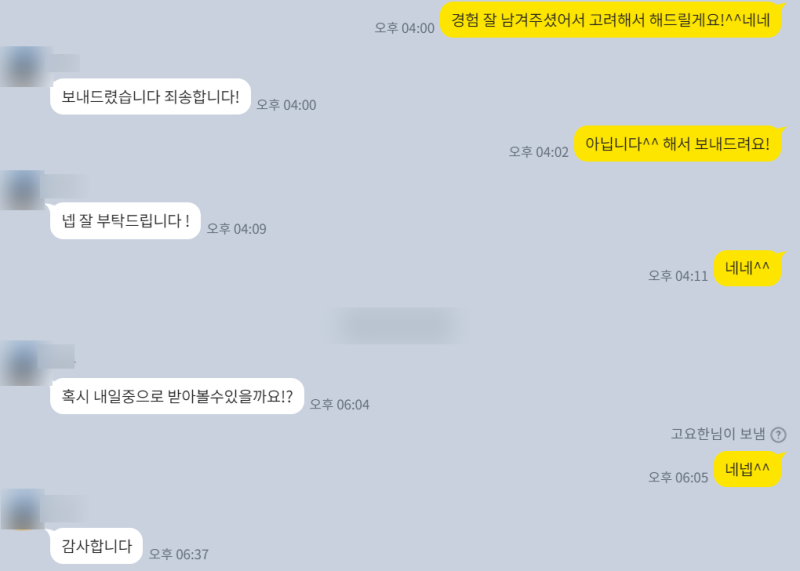Select the 보내드렸습니다 죄송합니다! message bubble
The width and height of the screenshot is (800, 571).
150,96
